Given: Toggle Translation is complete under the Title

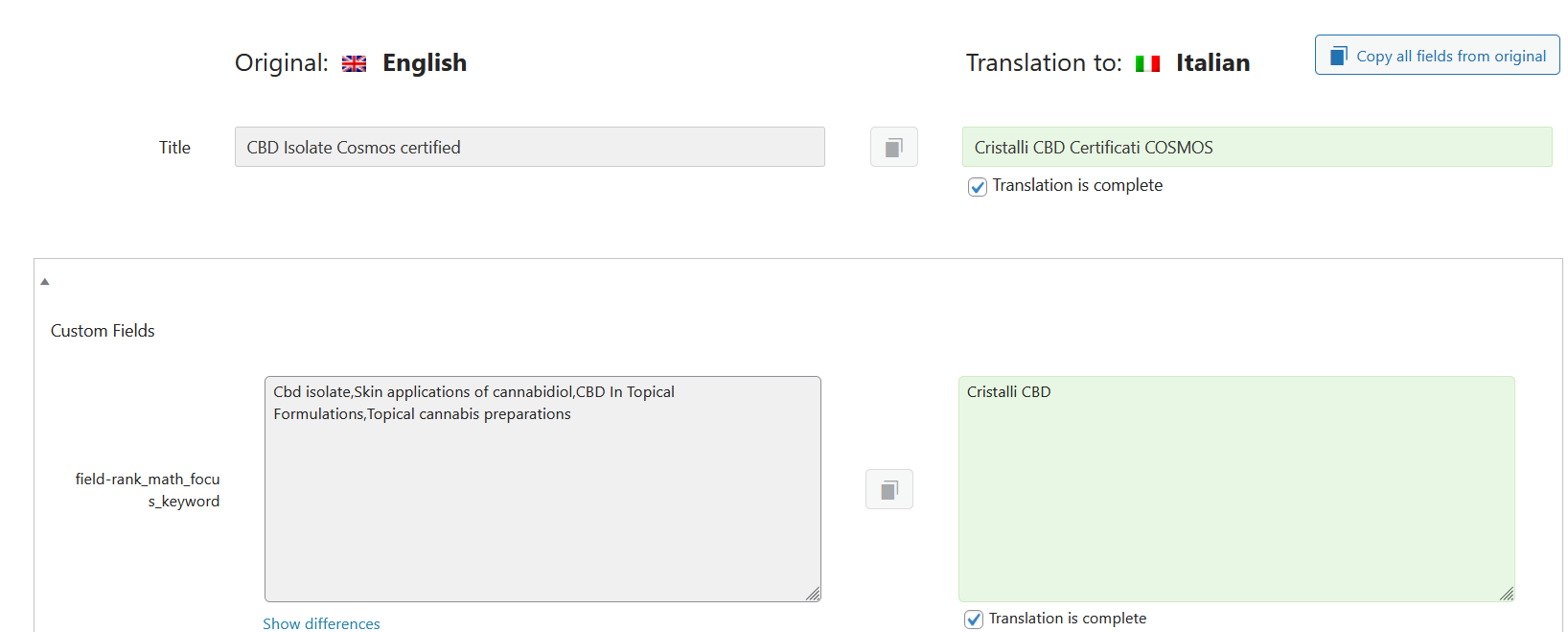Looking at the screenshot, I should click(978, 187).
